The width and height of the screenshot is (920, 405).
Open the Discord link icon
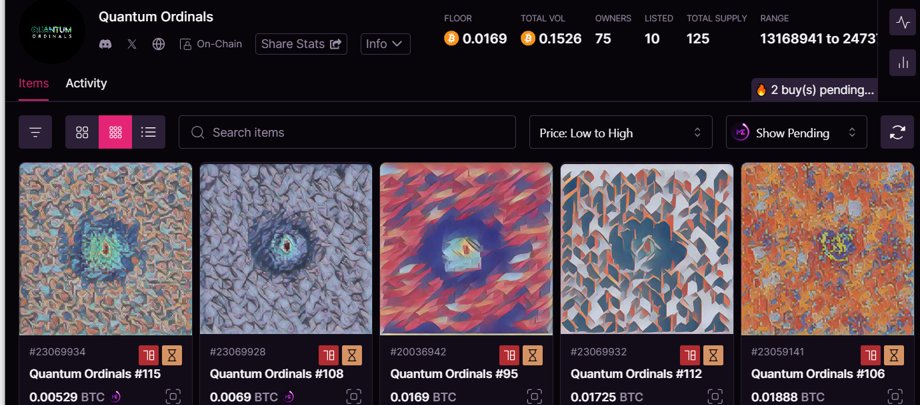click(106, 44)
